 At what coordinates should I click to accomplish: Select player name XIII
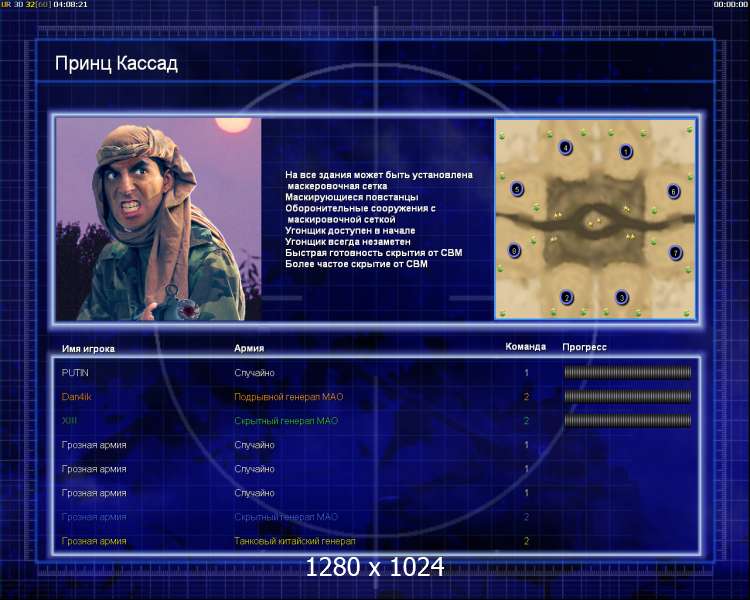pos(69,421)
